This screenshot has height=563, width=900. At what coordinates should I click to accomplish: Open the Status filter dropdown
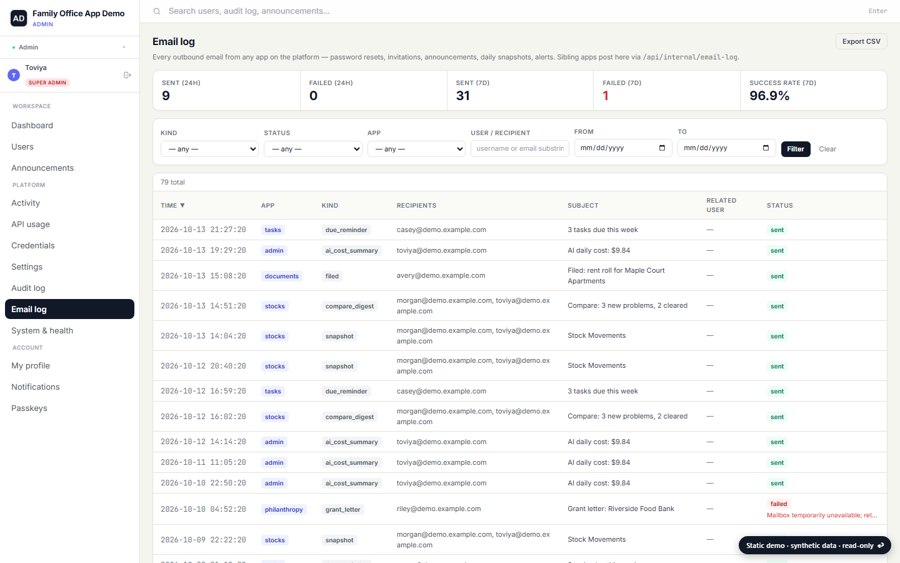(x=313, y=149)
